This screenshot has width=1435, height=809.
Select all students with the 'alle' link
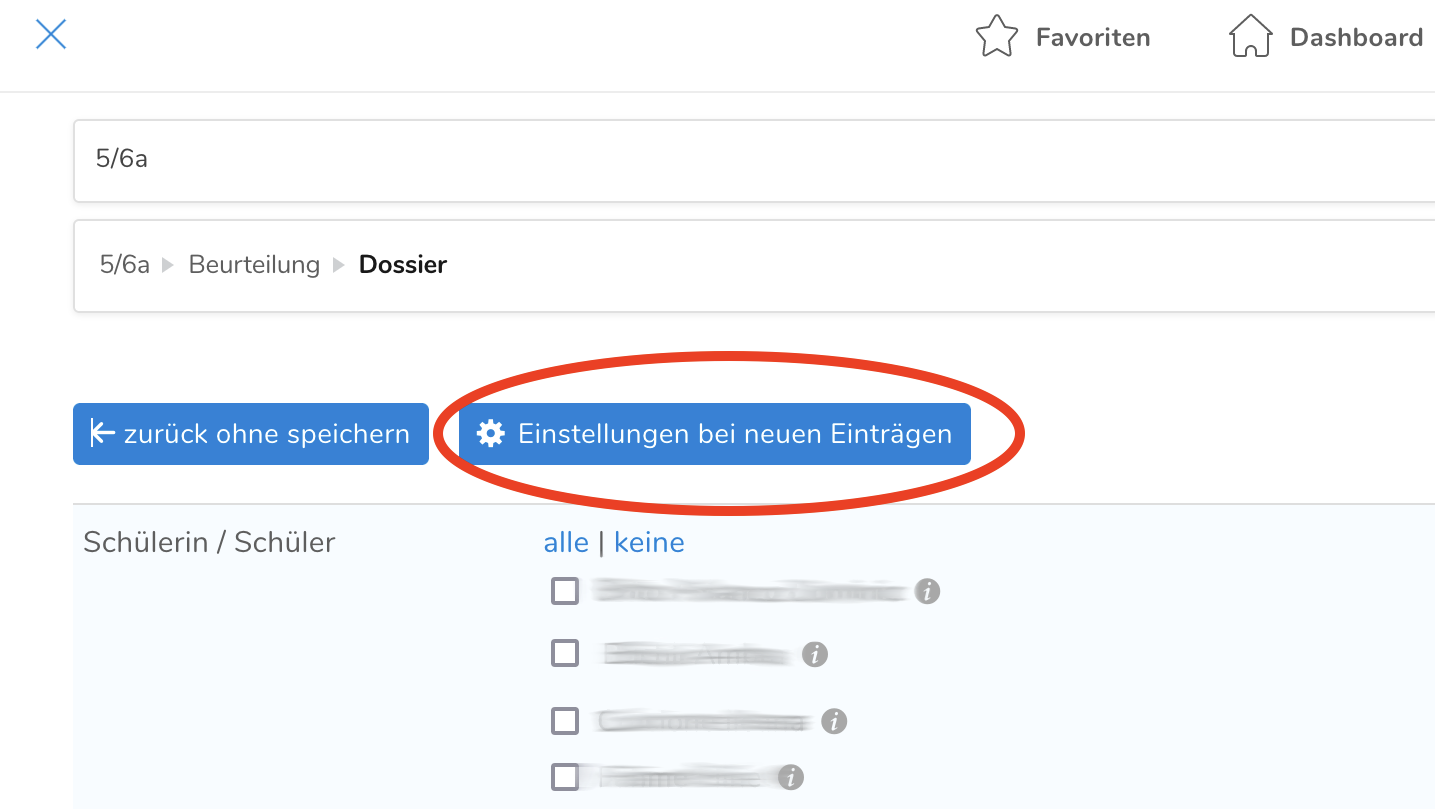566,543
